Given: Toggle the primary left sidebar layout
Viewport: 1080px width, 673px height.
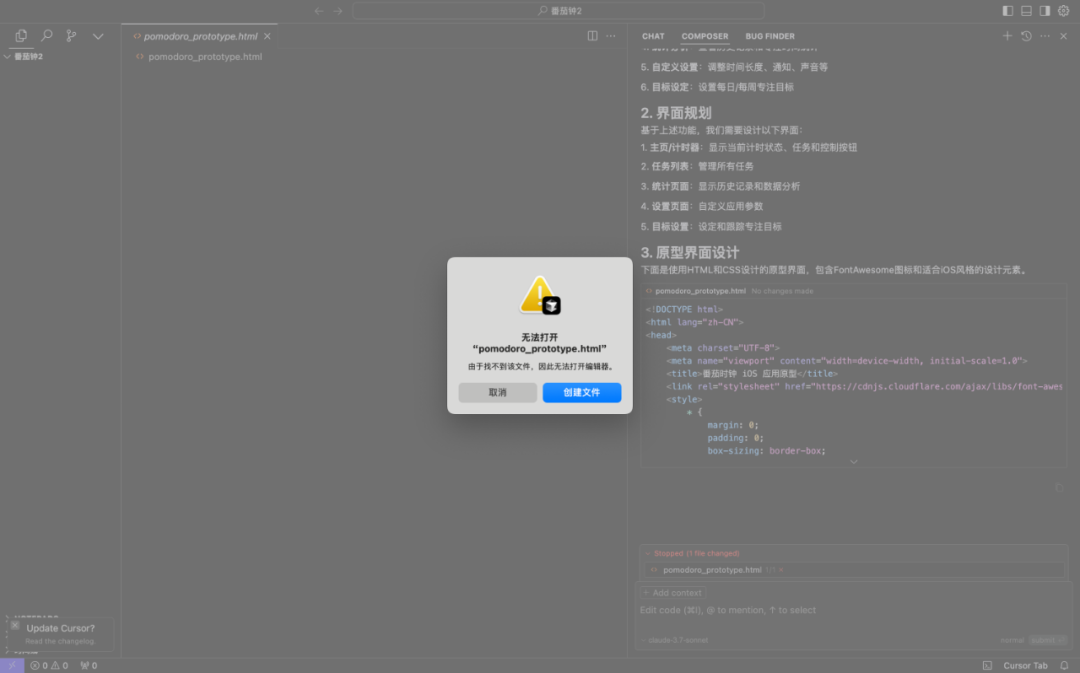Looking at the screenshot, I should tap(1007, 11).
